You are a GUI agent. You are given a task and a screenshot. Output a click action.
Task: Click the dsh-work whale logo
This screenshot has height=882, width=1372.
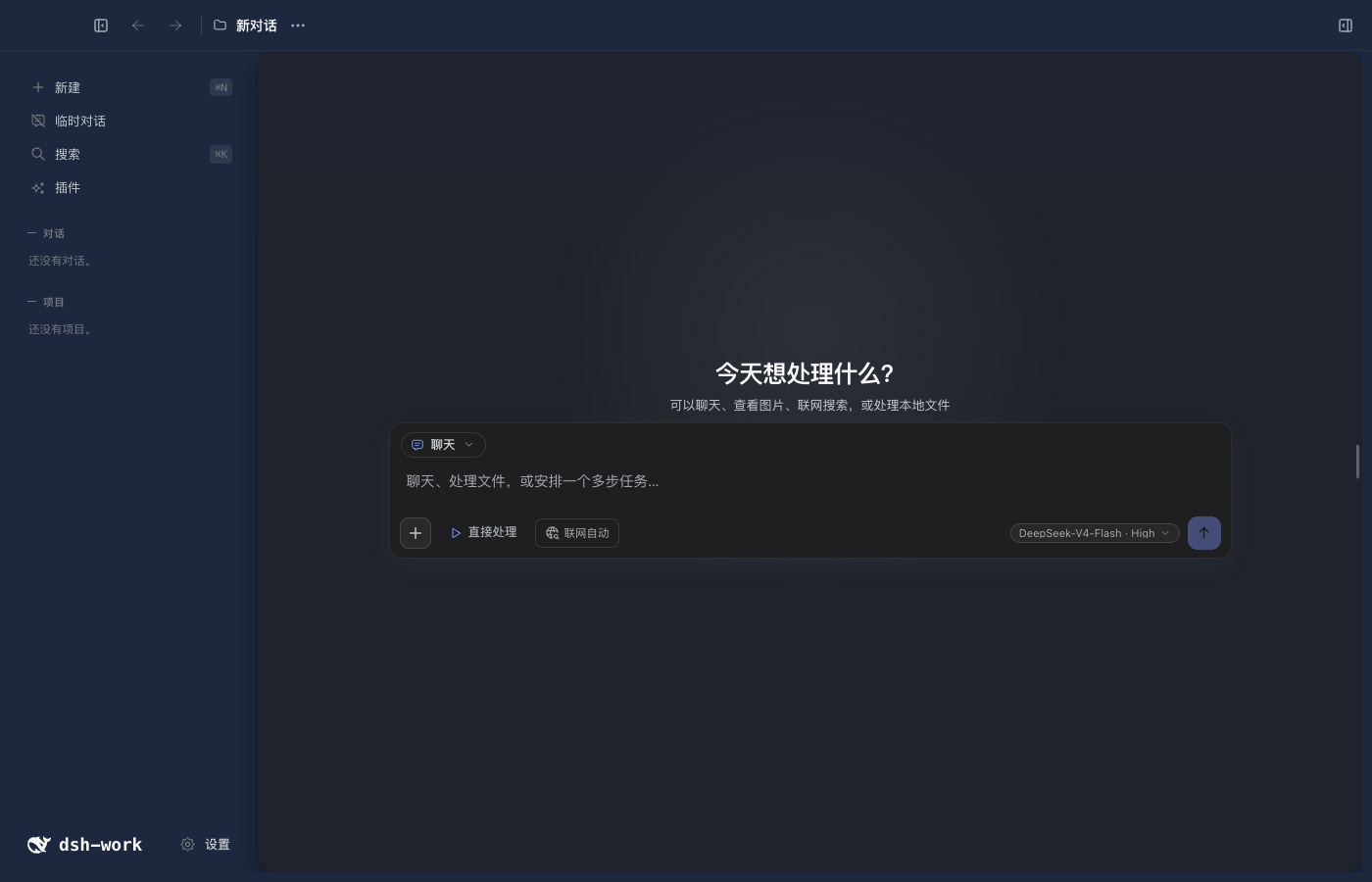tap(38, 845)
